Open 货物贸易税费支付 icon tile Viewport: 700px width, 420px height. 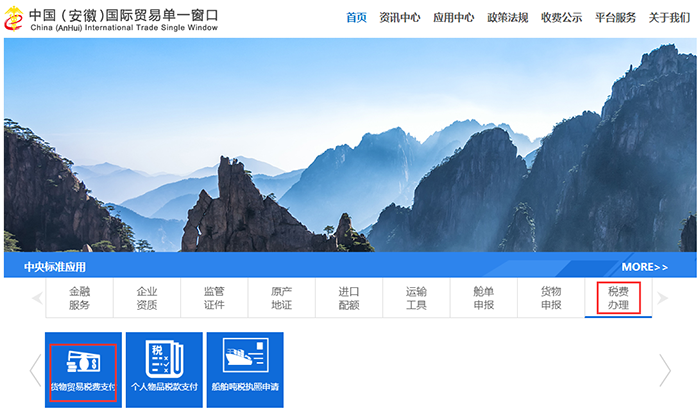83,370
